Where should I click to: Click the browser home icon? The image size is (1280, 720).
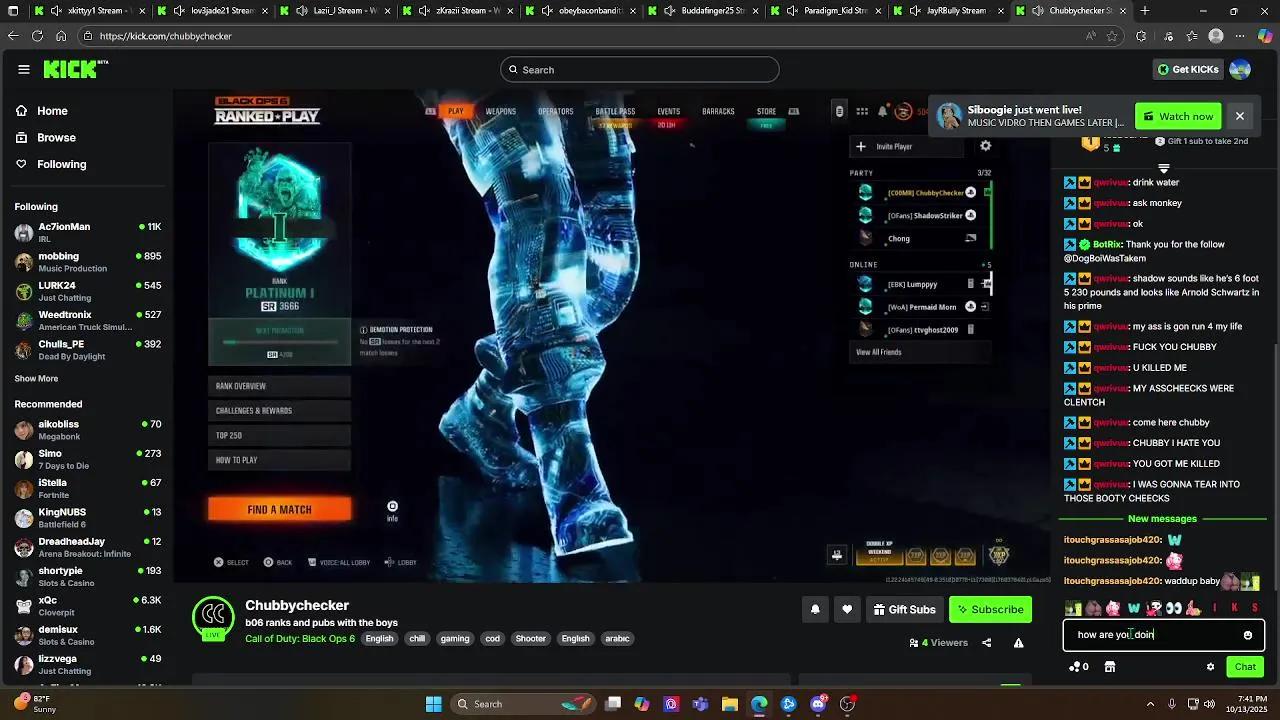pos(61,36)
